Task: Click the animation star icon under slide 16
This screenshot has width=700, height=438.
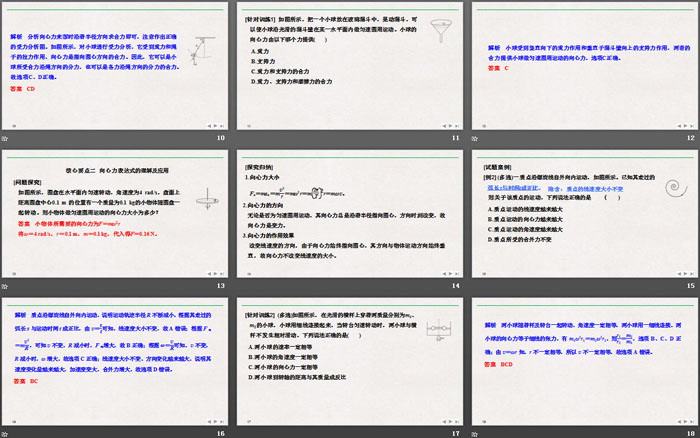Action: point(5,434)
